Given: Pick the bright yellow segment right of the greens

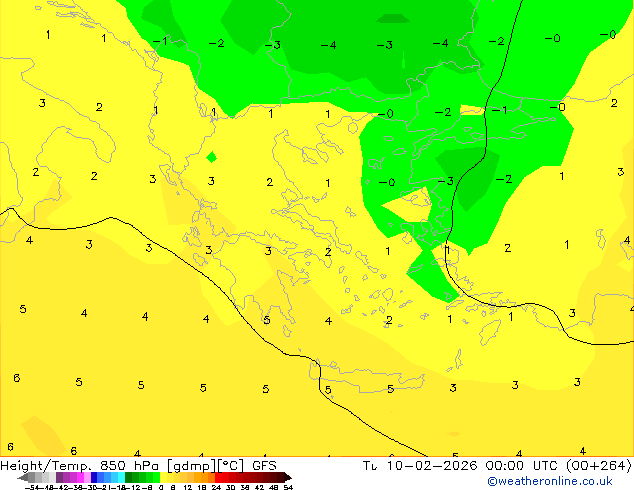Looking at the screenshot, I should point(163,477).
